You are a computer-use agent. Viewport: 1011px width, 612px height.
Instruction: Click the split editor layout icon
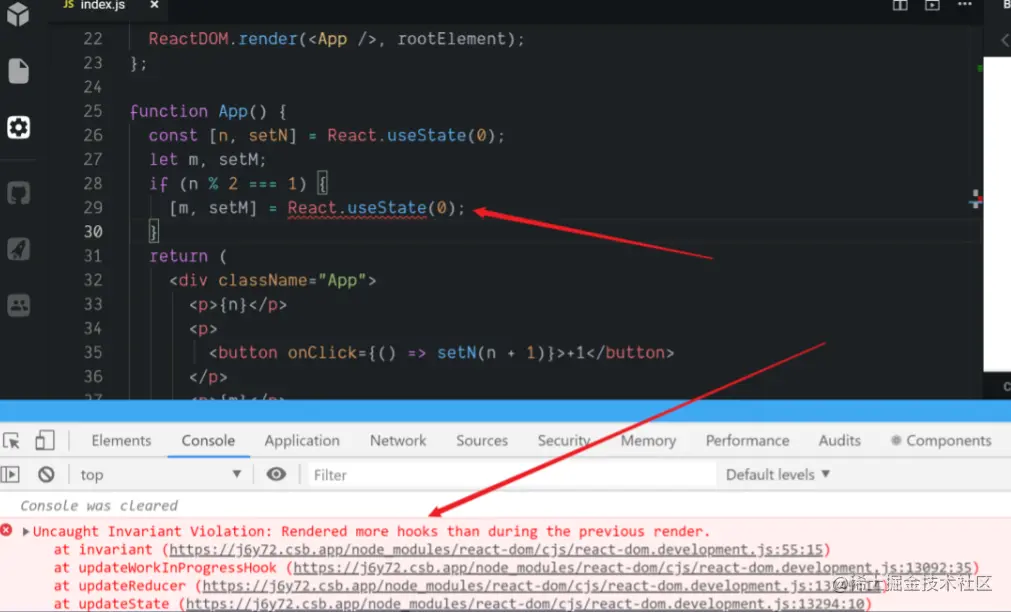click(x=900, y=5)
